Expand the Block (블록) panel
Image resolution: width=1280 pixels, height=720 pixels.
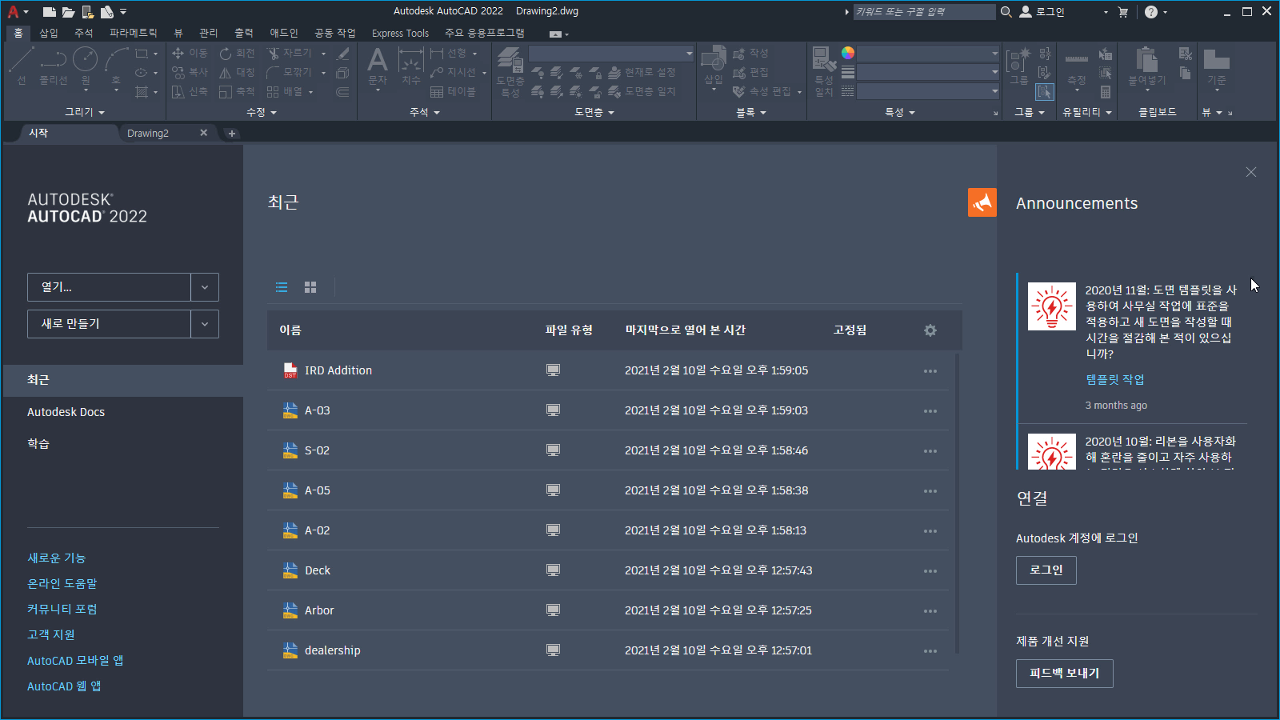click(x=751, y=112)
